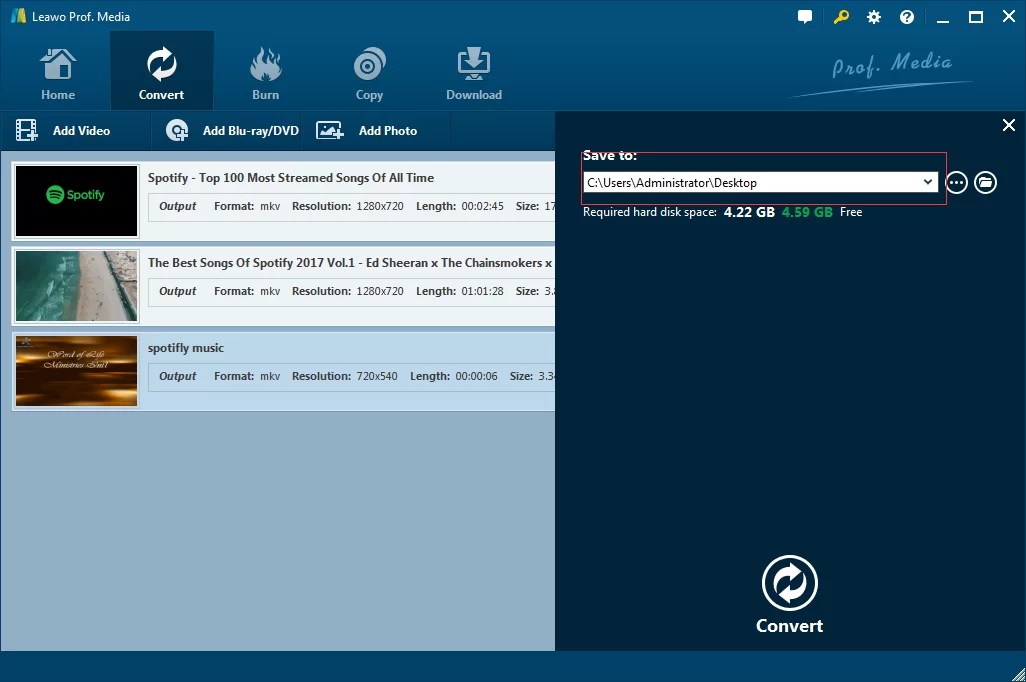The height and width of the screenshot is (682, 1026).
Task: Select the Spotify logo video thumbnail
Action: pyautogui.click(x=77, y=201)
